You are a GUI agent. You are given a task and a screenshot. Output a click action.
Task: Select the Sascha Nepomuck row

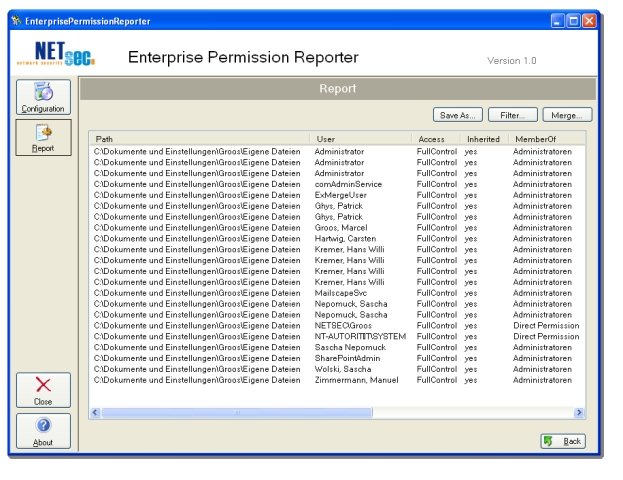click(x=337, y=347)
